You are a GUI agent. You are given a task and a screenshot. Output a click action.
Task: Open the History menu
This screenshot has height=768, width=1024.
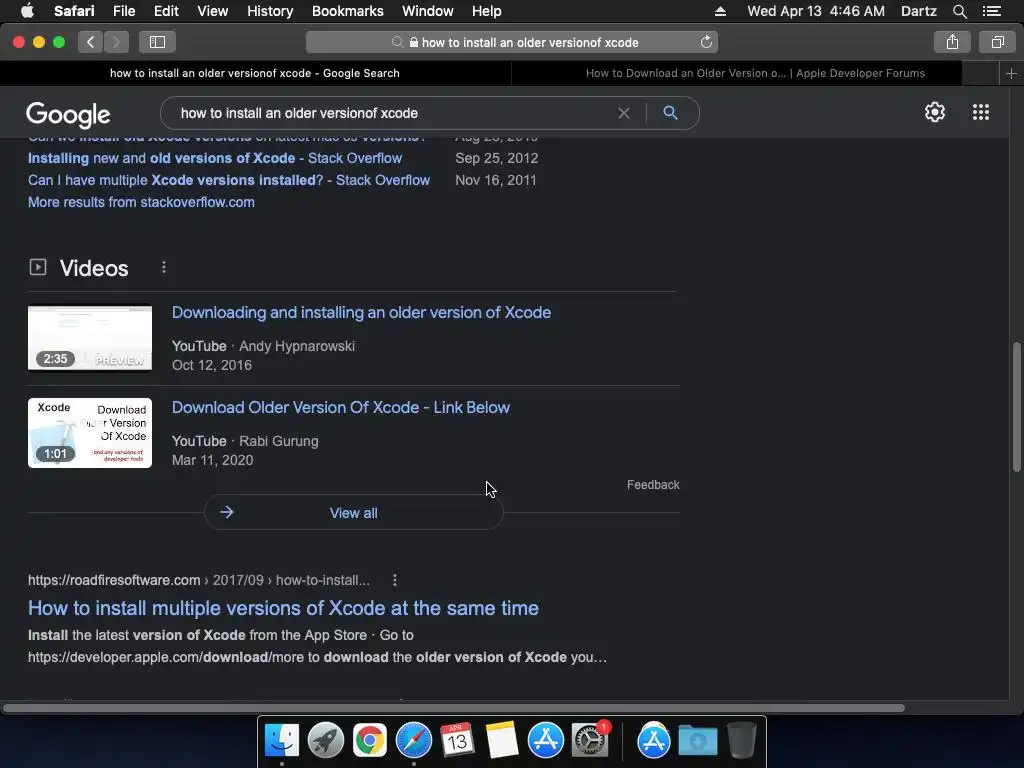(270, 11)
